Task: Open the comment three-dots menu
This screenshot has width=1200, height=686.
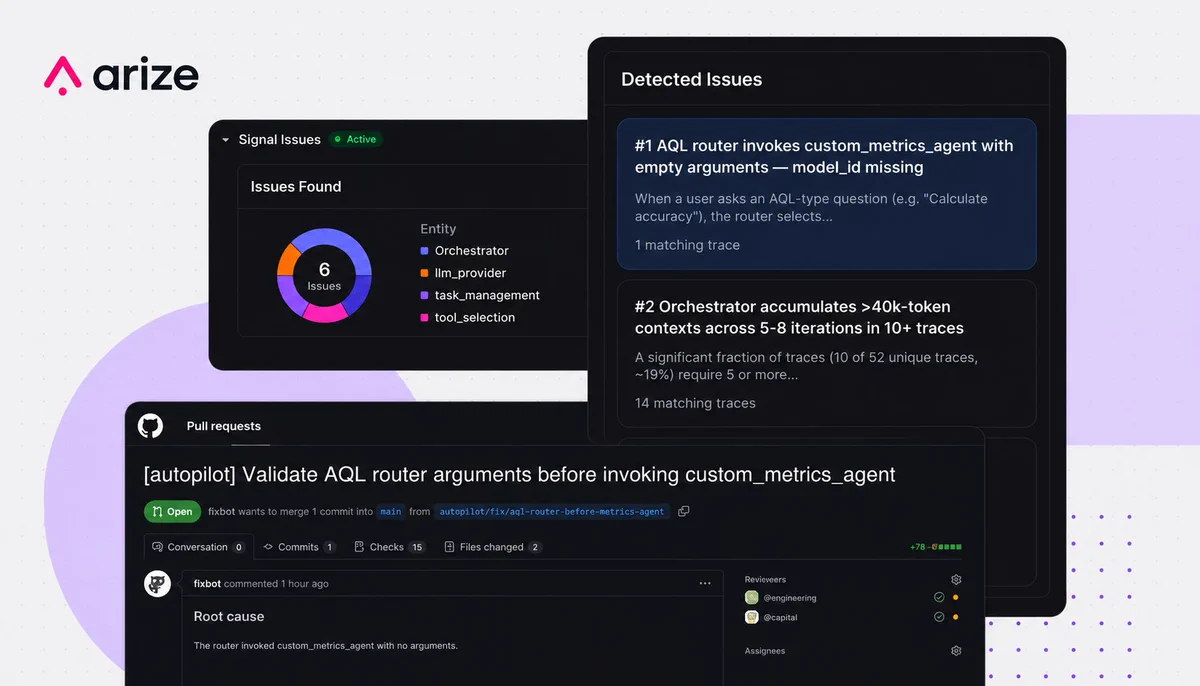Action: (705, 583)
